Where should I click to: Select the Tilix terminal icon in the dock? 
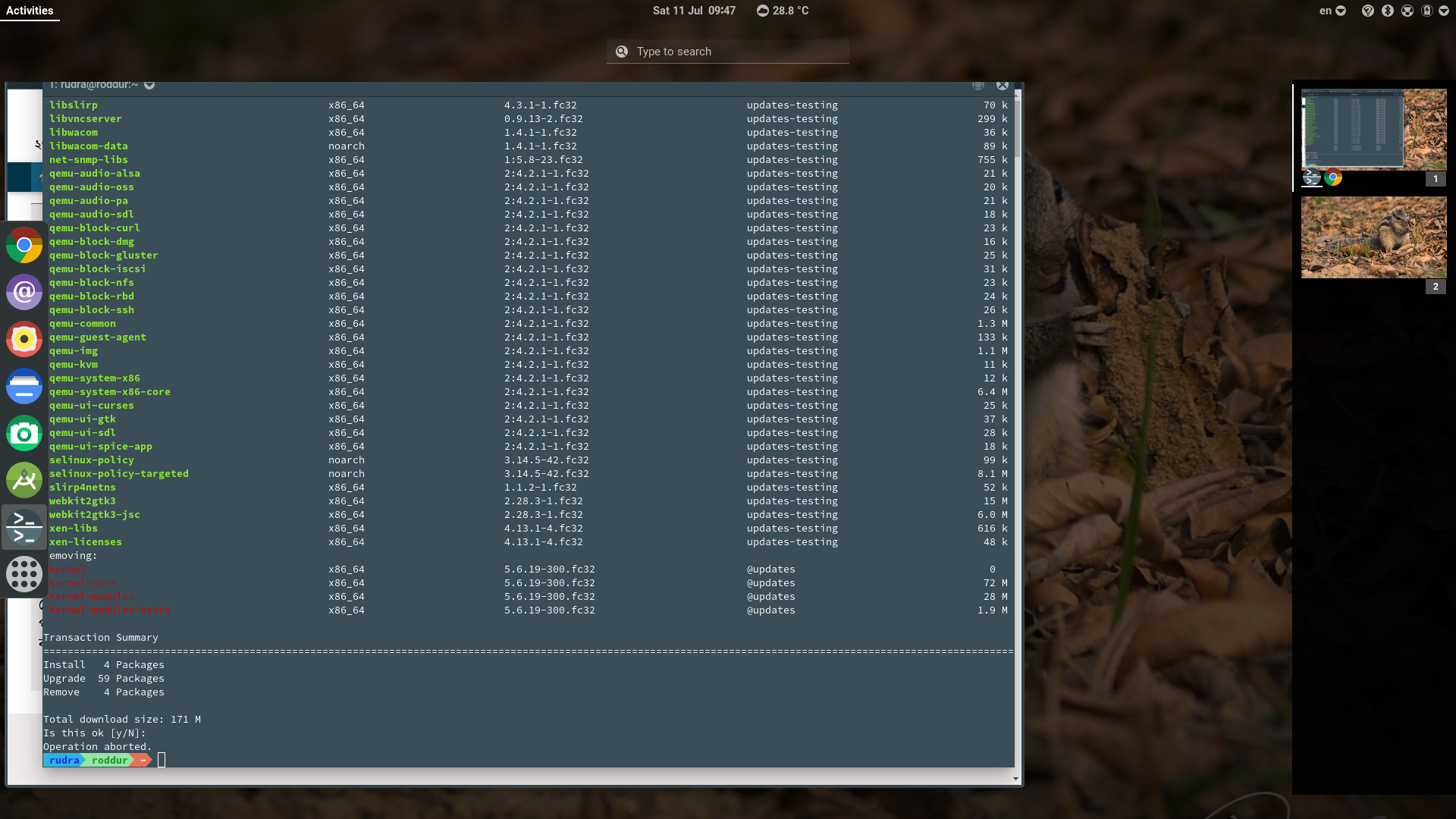click(24, 527)
